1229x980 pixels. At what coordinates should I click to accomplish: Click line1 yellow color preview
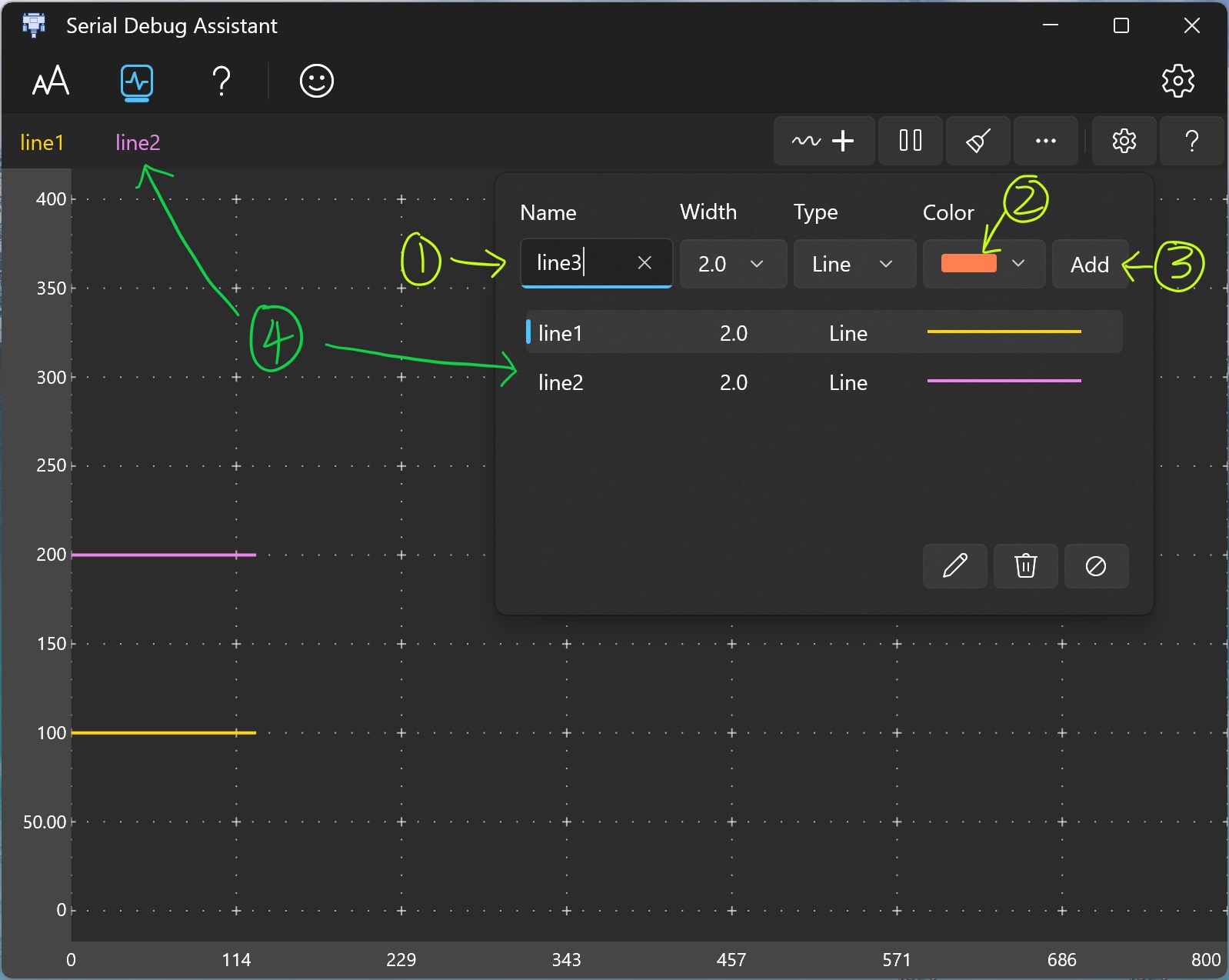(1004, 332)
